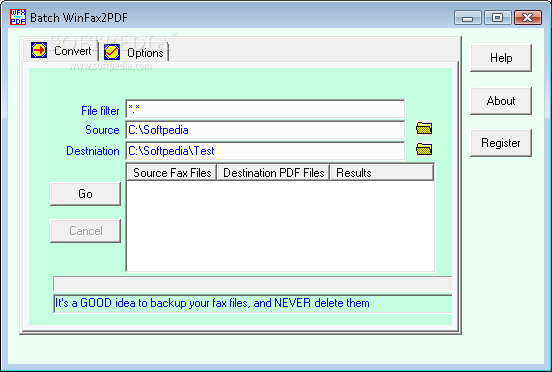Screen dimensions: 552x372
Task: Click into the File filter field
Action: pos(265,109)
